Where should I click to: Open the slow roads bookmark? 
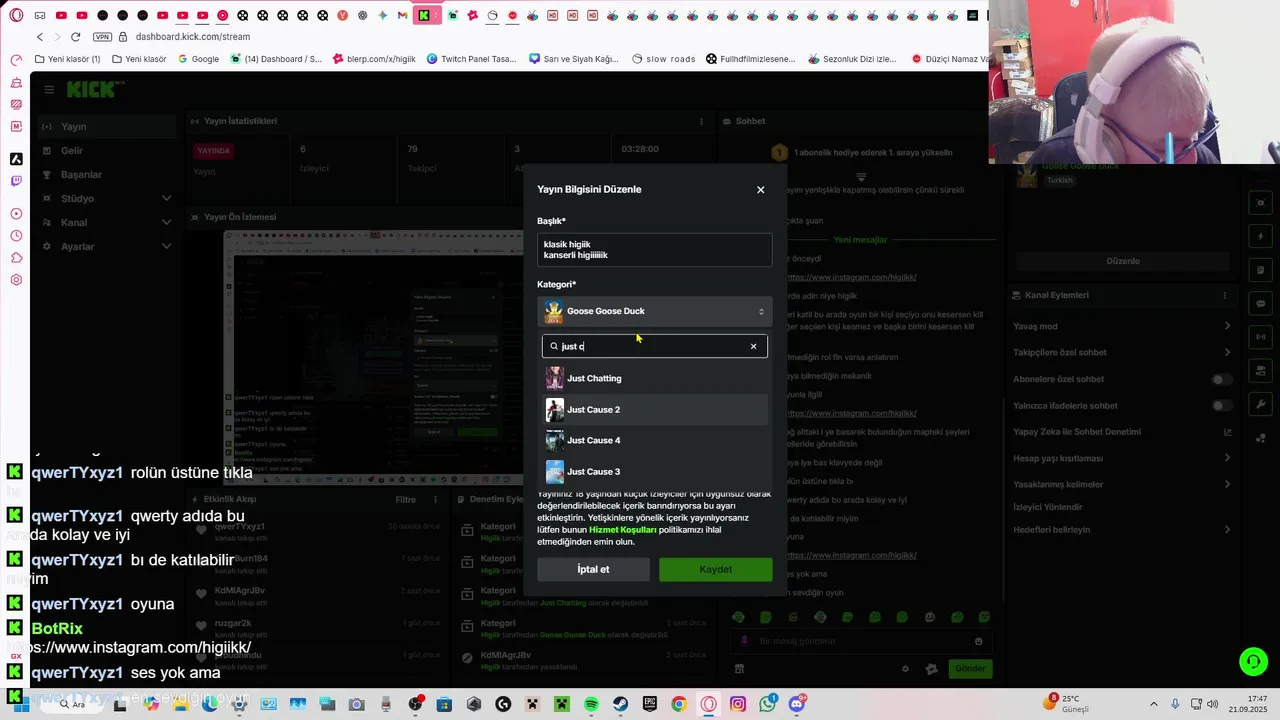click(x=663, y=59)
